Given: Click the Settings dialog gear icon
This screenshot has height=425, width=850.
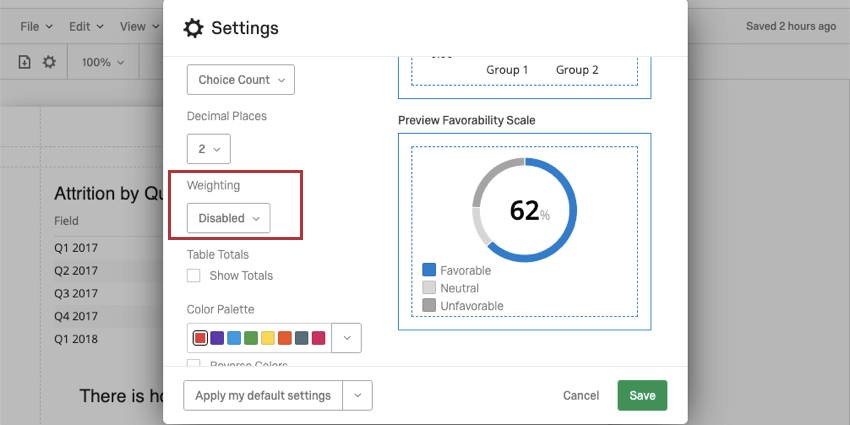Looking at the screenshot, I should pos(193,28).
